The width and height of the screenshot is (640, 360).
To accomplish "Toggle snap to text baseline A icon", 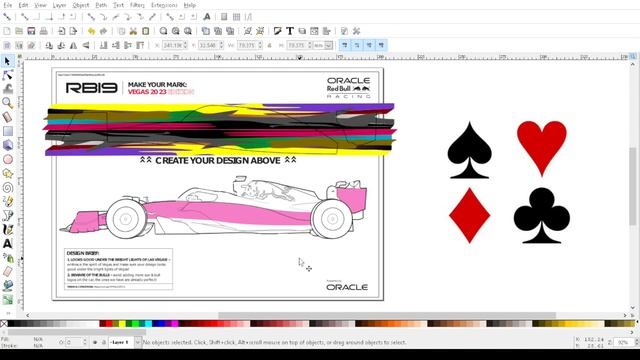I will pos(207,17).
